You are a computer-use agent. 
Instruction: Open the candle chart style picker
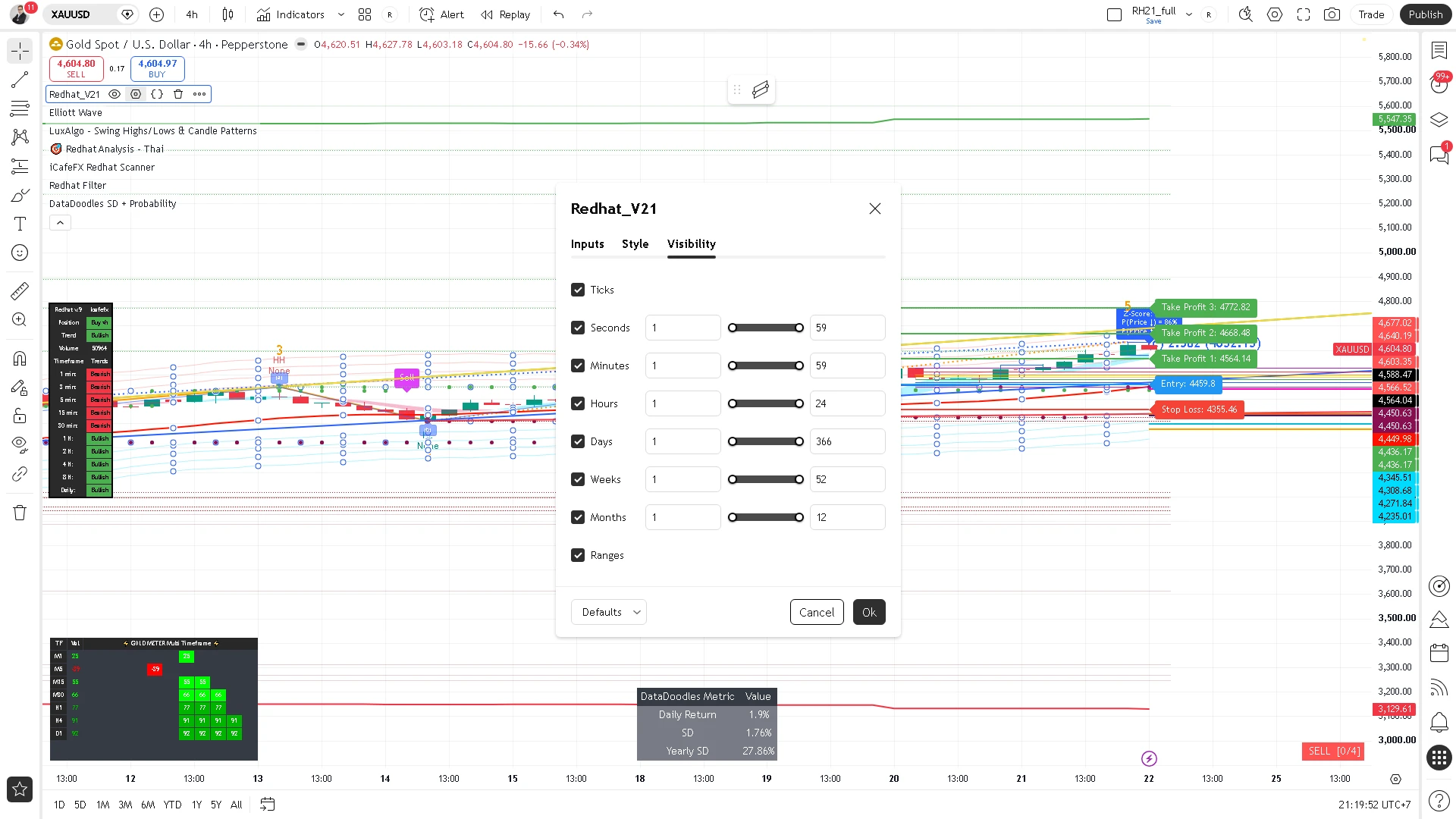(x=227, y=14)
